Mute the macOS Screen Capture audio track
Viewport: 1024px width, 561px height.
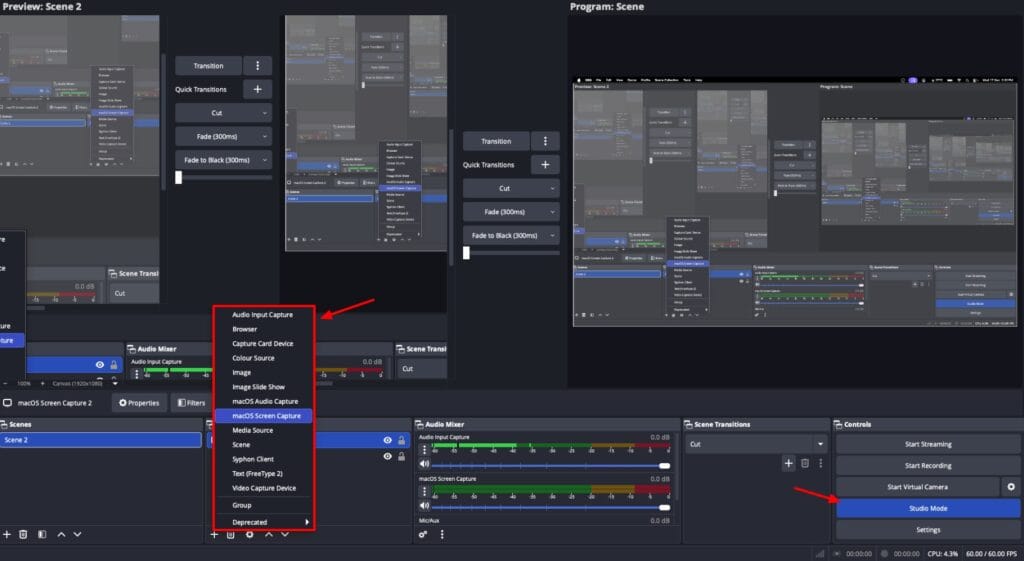tap(424, 506)
